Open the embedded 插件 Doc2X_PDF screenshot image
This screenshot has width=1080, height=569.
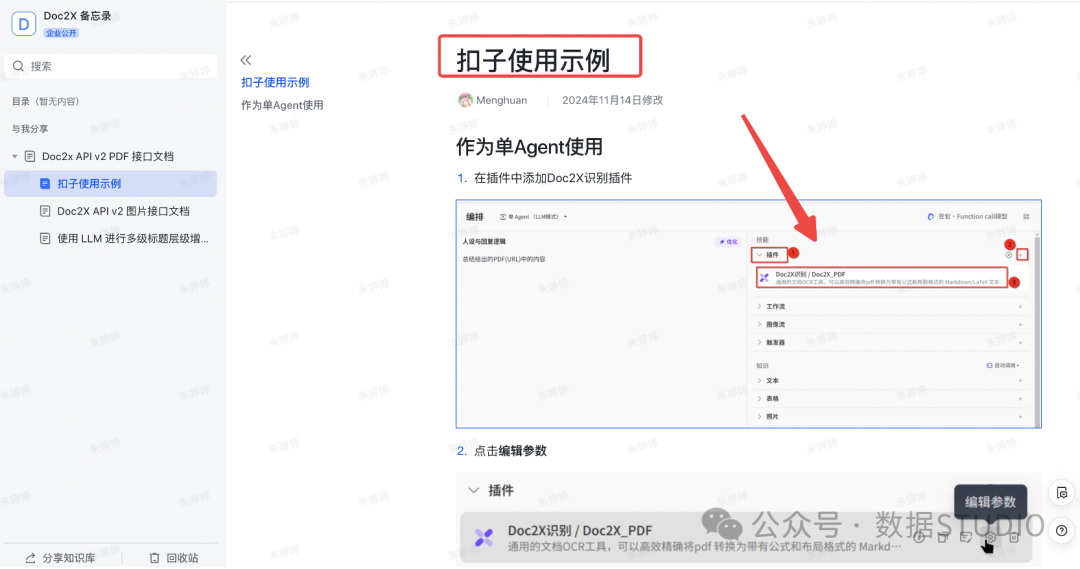coord(749,519)
